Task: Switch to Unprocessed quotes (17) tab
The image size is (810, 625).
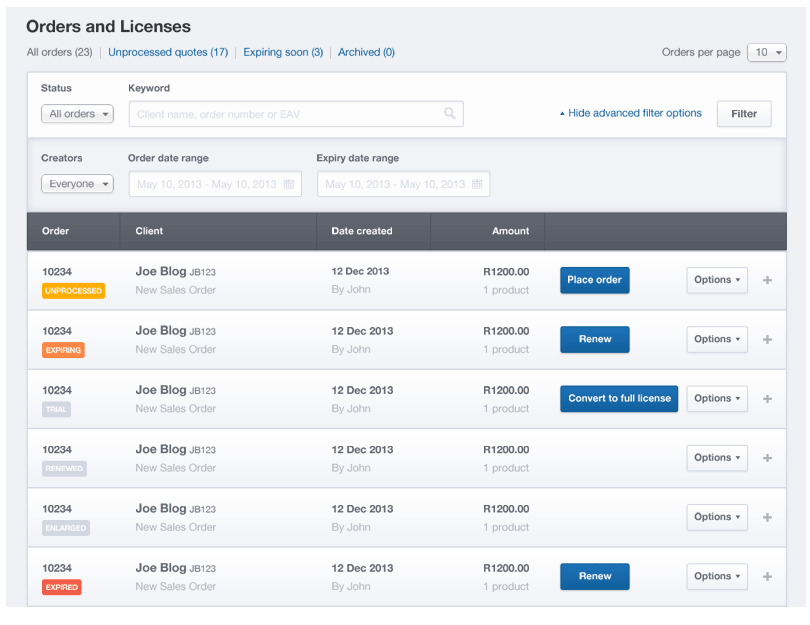Action: (168, 52)
